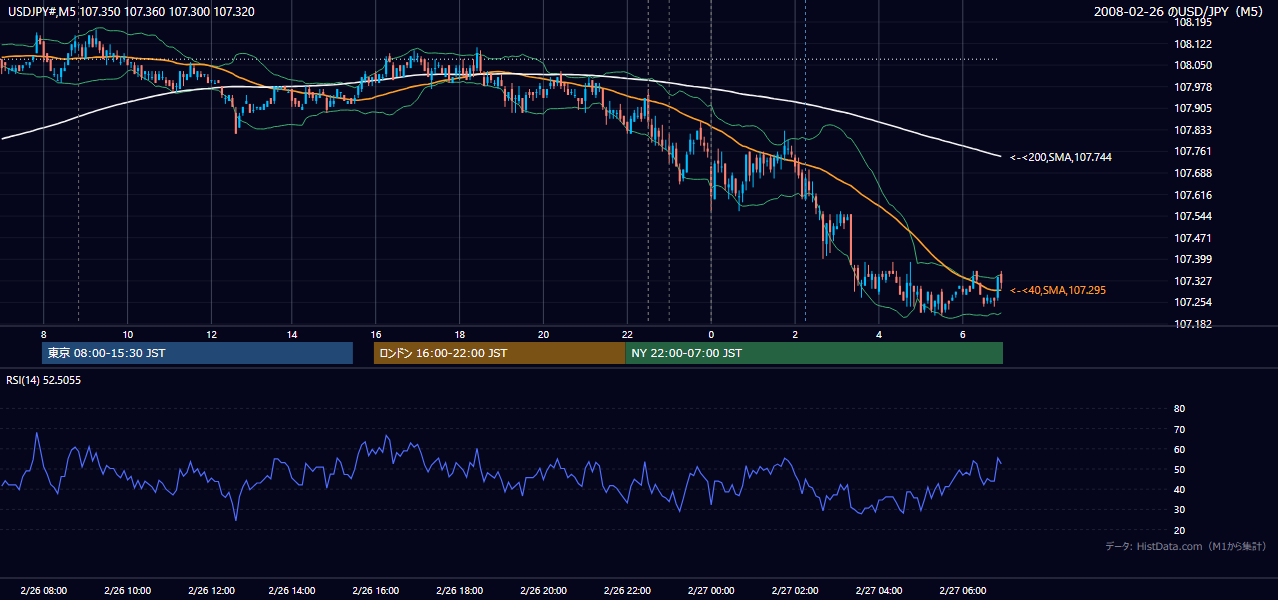Click the 2/26 20:00 time label

tap(544, 591)
